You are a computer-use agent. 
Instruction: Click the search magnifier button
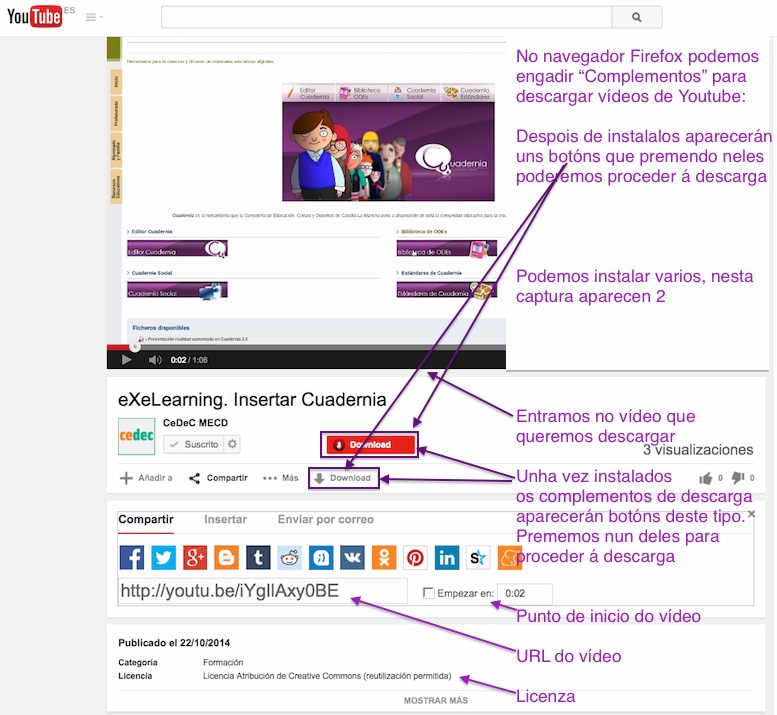(637, 17)
